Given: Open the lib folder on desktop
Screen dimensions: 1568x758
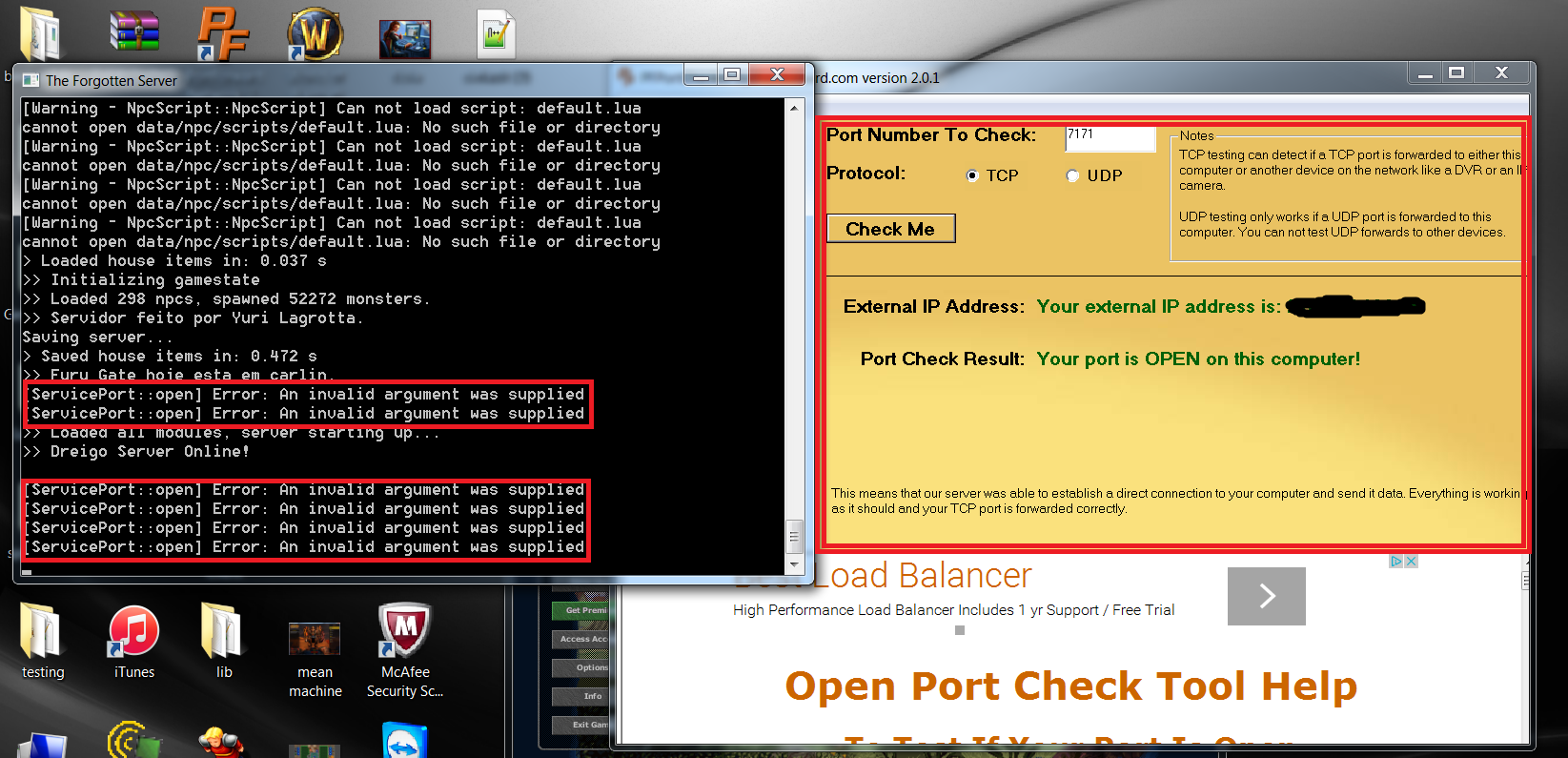Looking at the screenshot, I should pyautogui.click(x=224, y=642).
